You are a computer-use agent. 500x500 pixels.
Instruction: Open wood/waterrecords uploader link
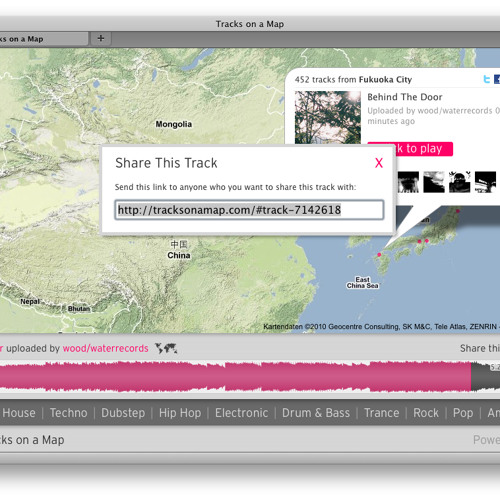click(x=105, y=348)
